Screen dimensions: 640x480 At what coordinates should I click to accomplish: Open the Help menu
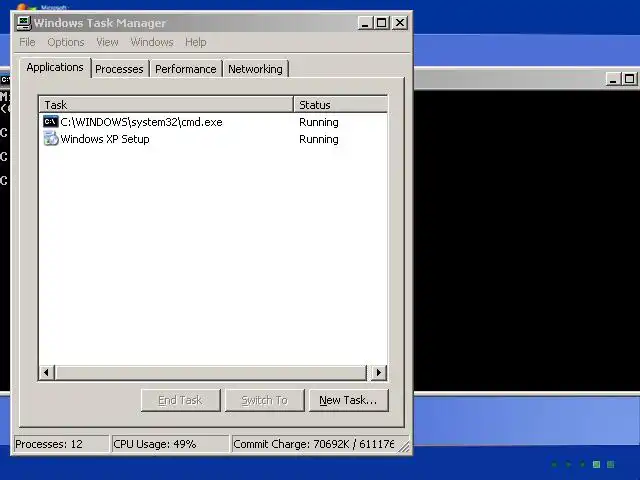196,42
